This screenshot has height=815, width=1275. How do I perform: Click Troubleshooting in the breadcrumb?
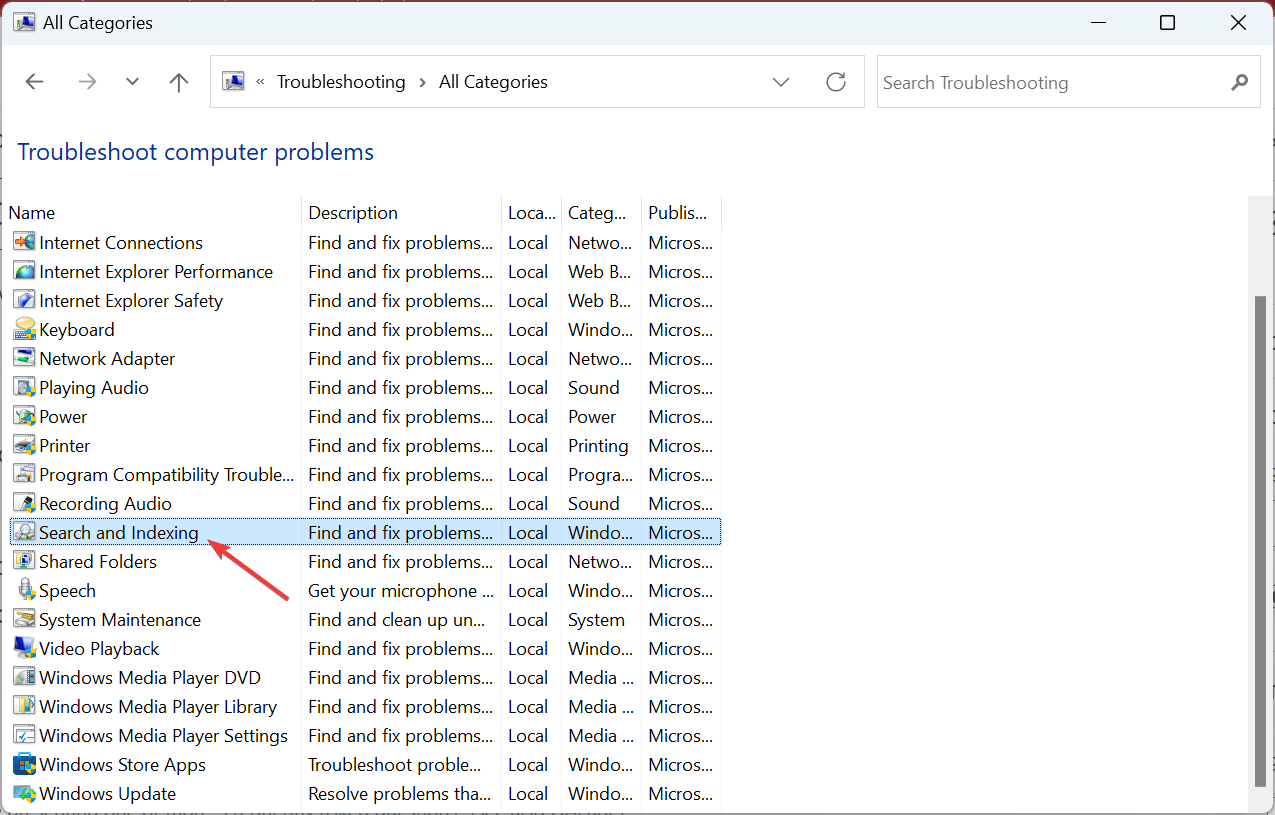tap(341, 82)
